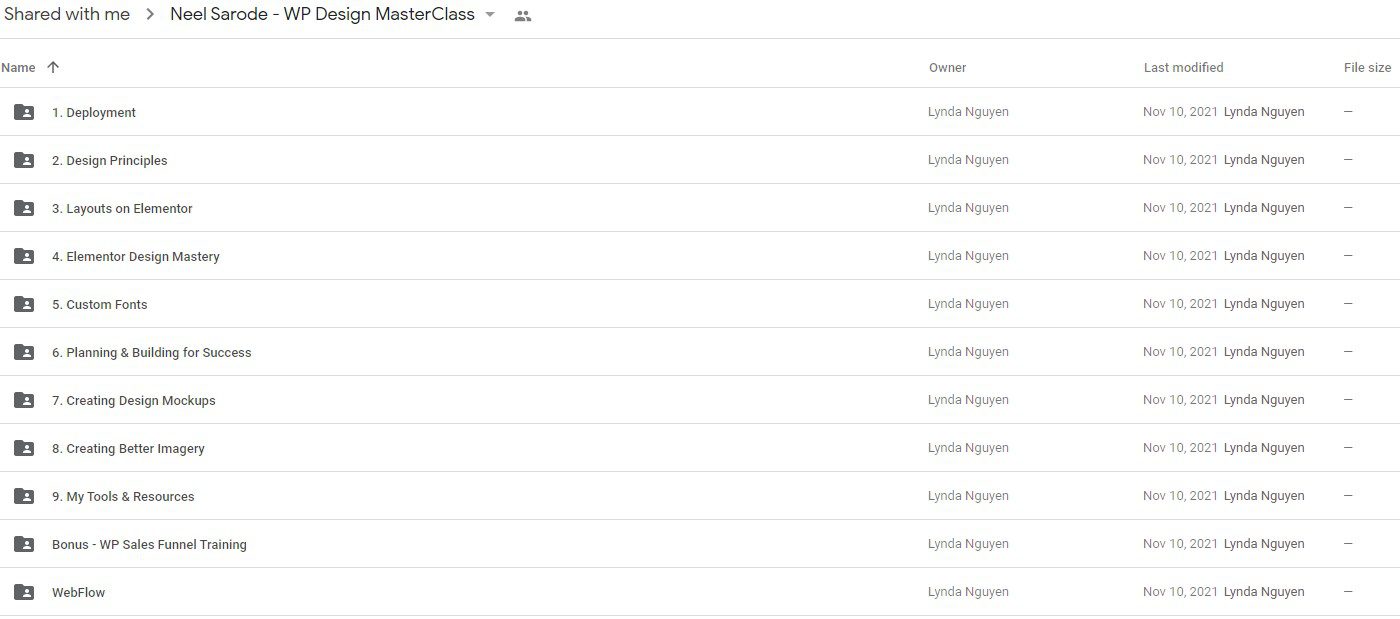Open 9. My Tools & Resources folder
1400x619 pixels.
tap(700, 496)
